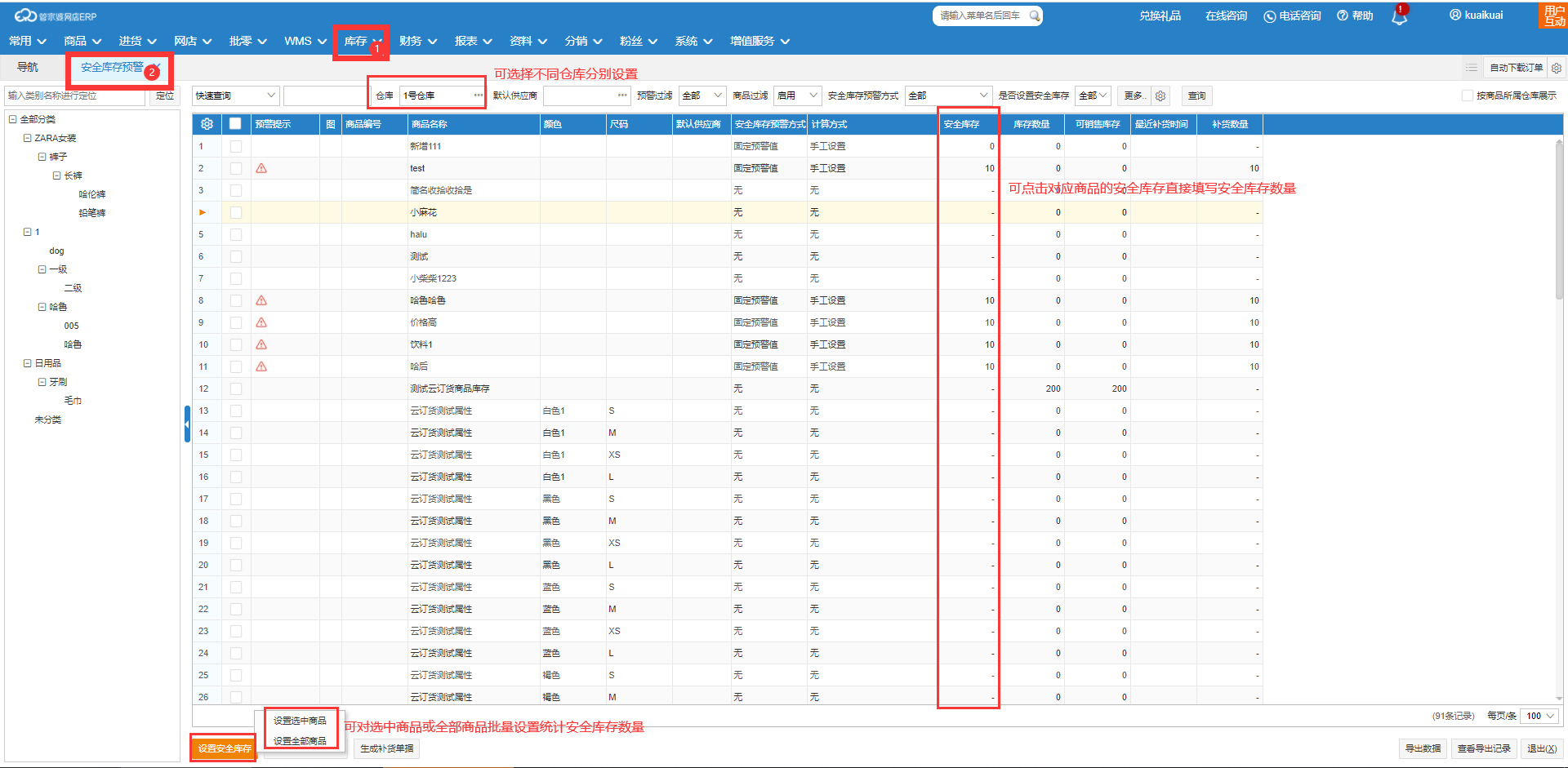Select 未分类 in the category tree
This screenshot has height=768, width=1568.
[48, 420]
